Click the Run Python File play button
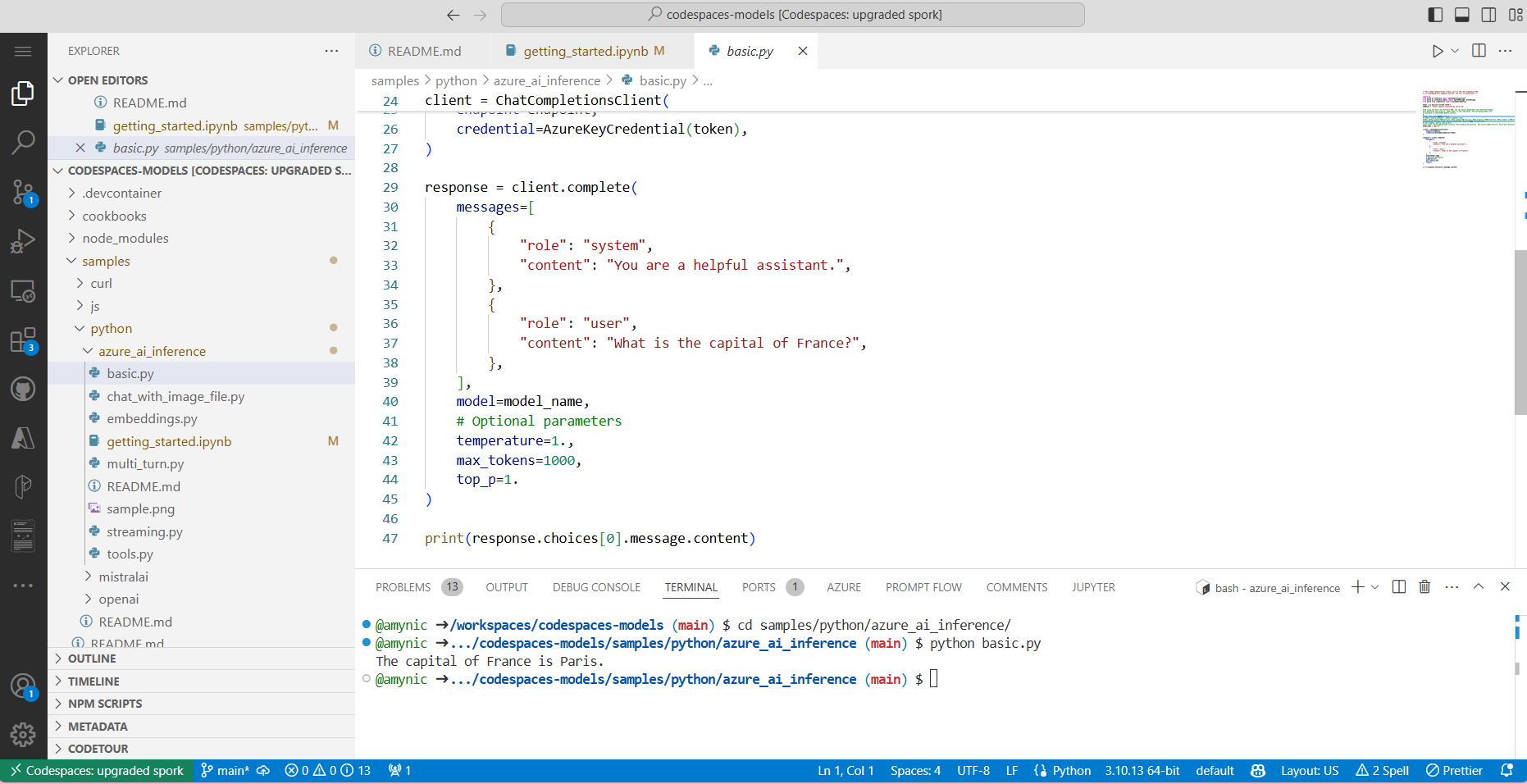 point(1437,51)
